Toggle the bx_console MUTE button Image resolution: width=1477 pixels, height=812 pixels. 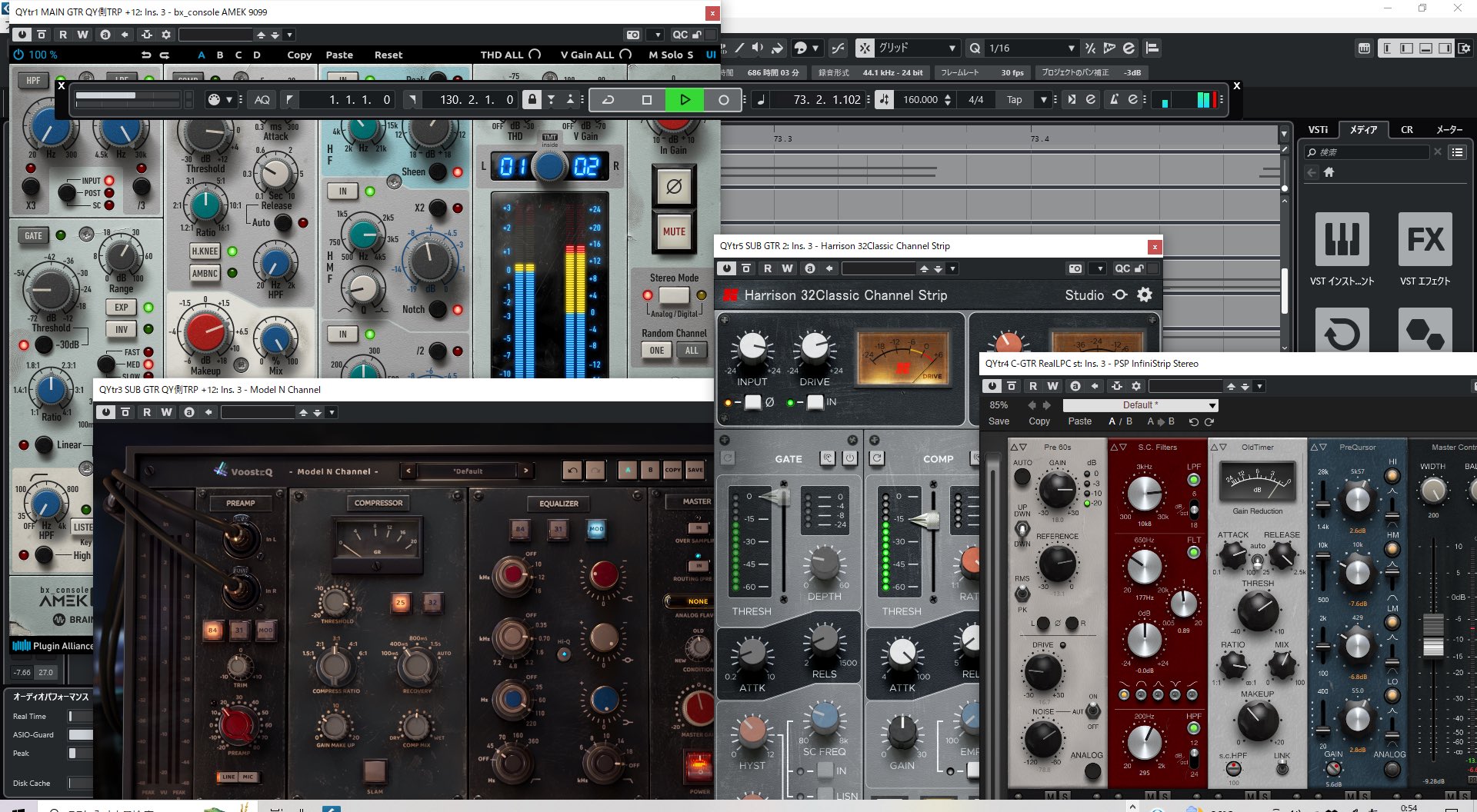point(674,231)
